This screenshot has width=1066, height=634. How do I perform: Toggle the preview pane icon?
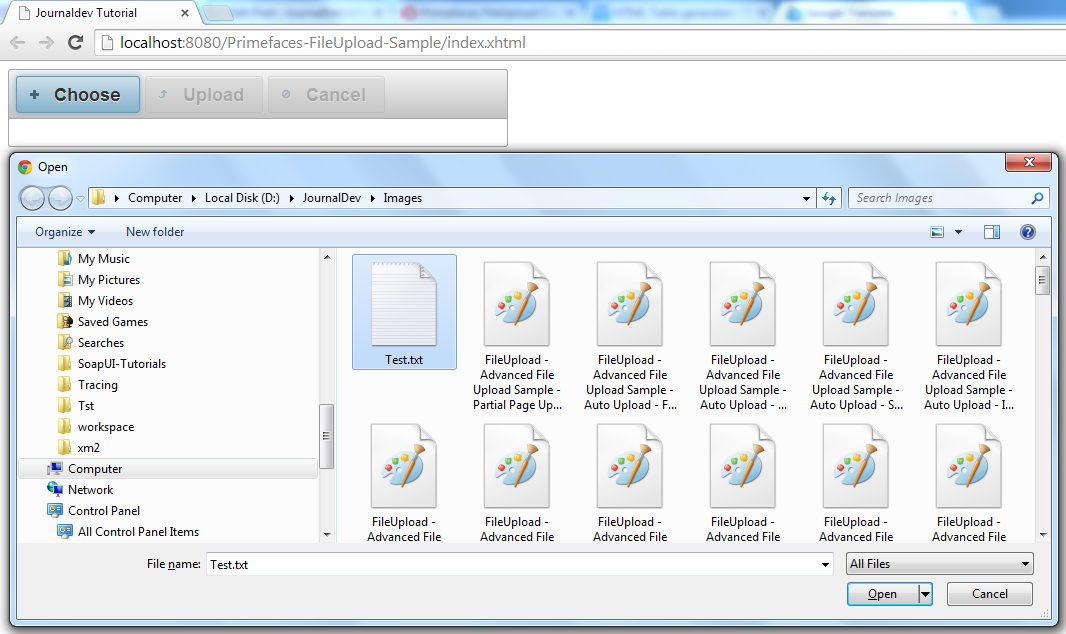[991, 232]
